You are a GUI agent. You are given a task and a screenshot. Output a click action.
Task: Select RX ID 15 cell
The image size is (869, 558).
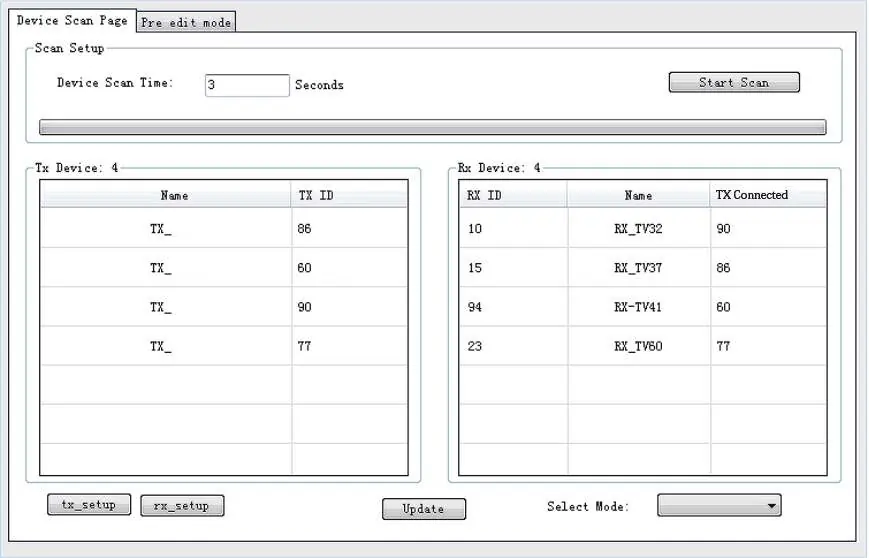[513, 268]
